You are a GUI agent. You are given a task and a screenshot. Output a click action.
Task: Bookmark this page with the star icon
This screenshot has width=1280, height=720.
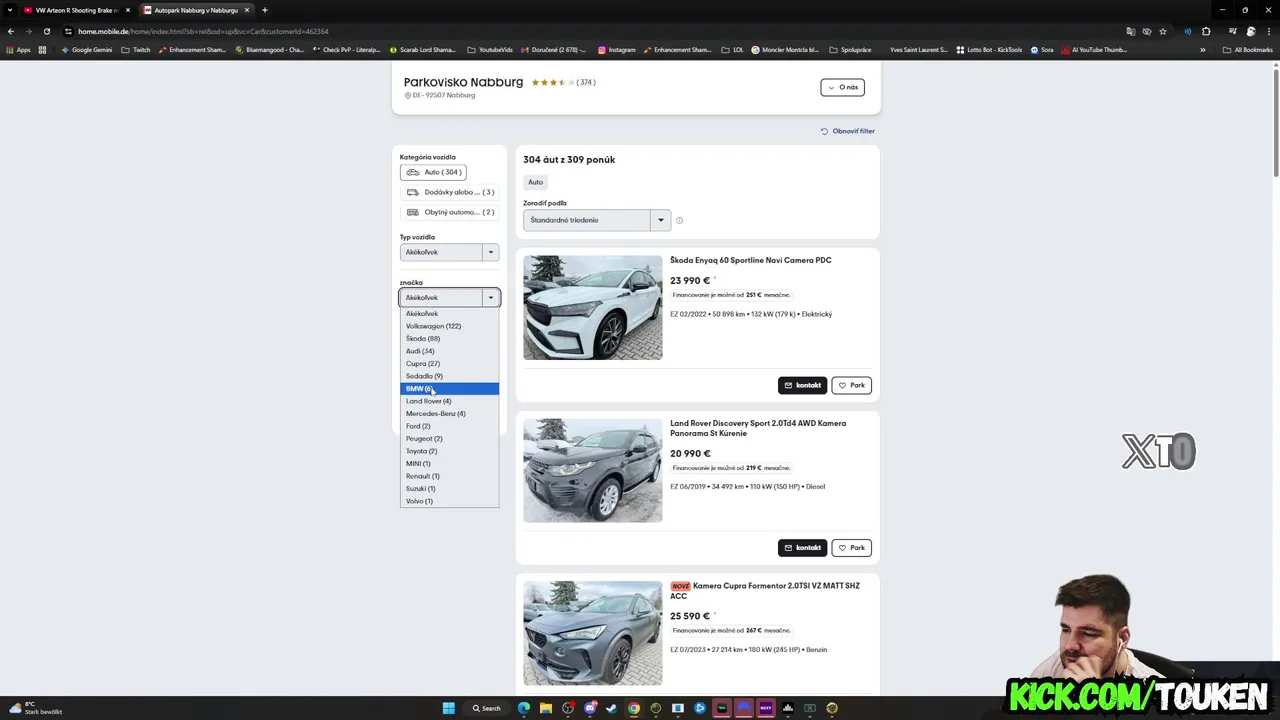[x=1163, y=31]
